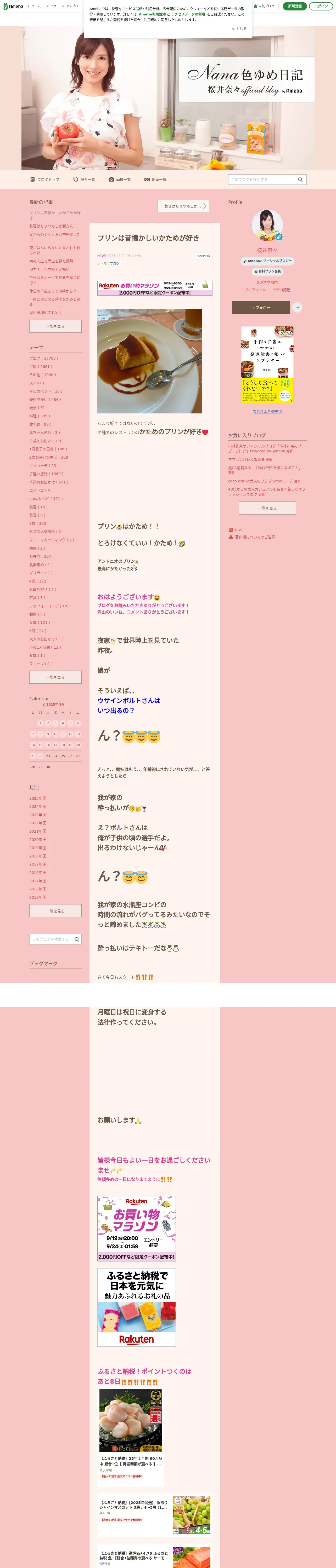Open the 人気ブログ link with star icon

[x=264, y=6]
